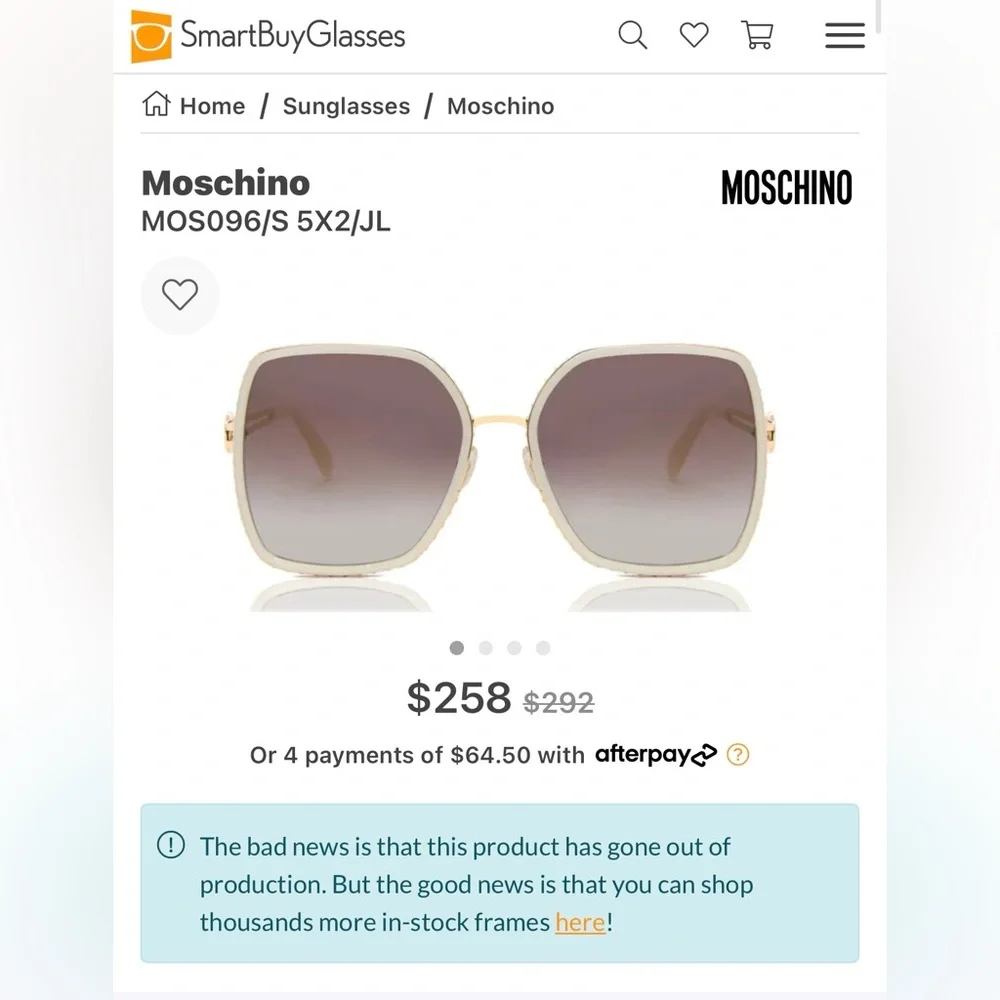View the shopping cart icon

point(757,35)
